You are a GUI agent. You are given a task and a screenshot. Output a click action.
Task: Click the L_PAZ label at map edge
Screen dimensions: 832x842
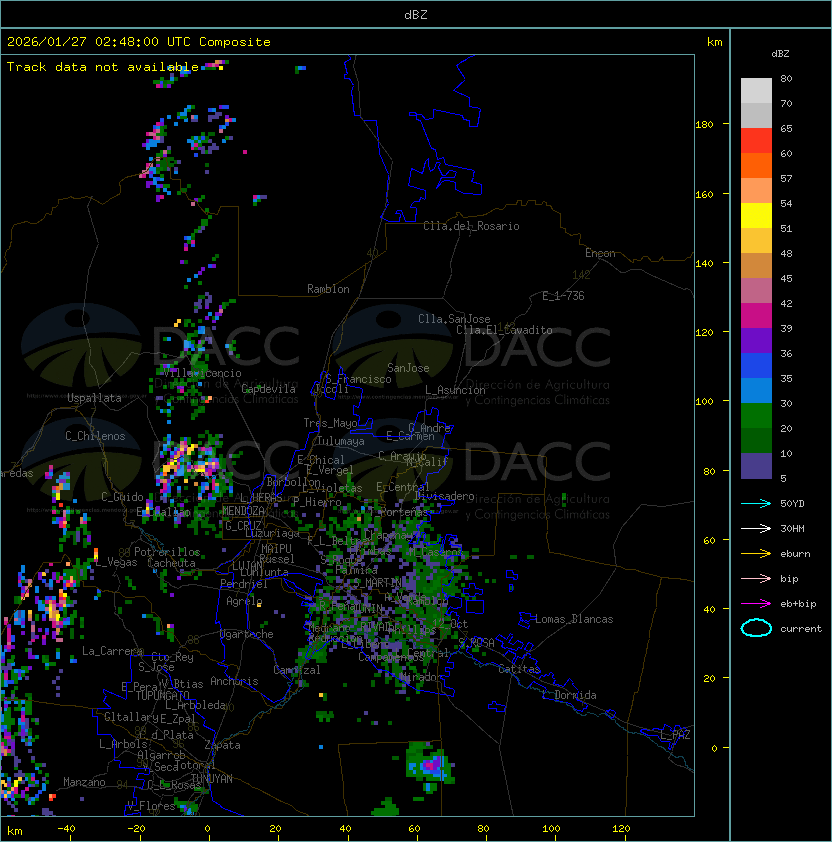tap(675, 735)
